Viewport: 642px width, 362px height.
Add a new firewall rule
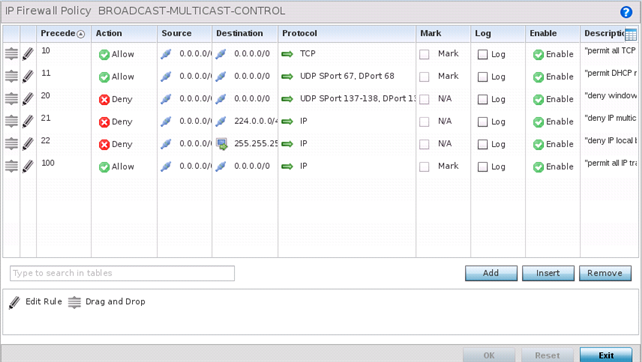[x=491, y=273]
